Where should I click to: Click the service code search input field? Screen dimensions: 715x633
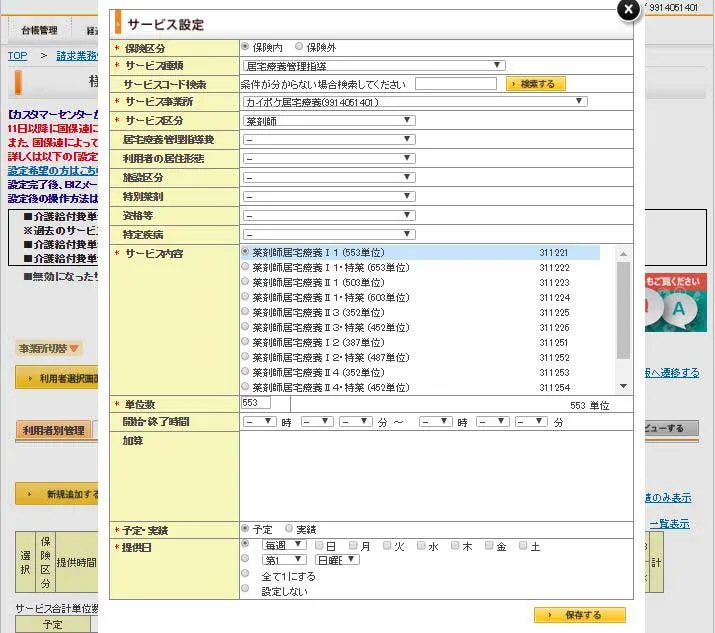click(455, 84)
